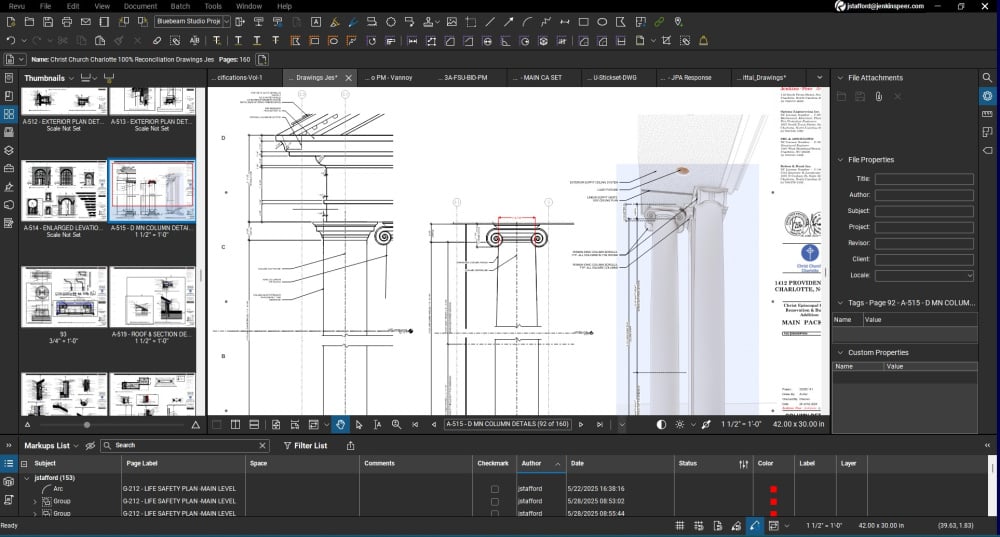
Task: Open the Thumbnails panel dropdown arrow
Action: 71,78
